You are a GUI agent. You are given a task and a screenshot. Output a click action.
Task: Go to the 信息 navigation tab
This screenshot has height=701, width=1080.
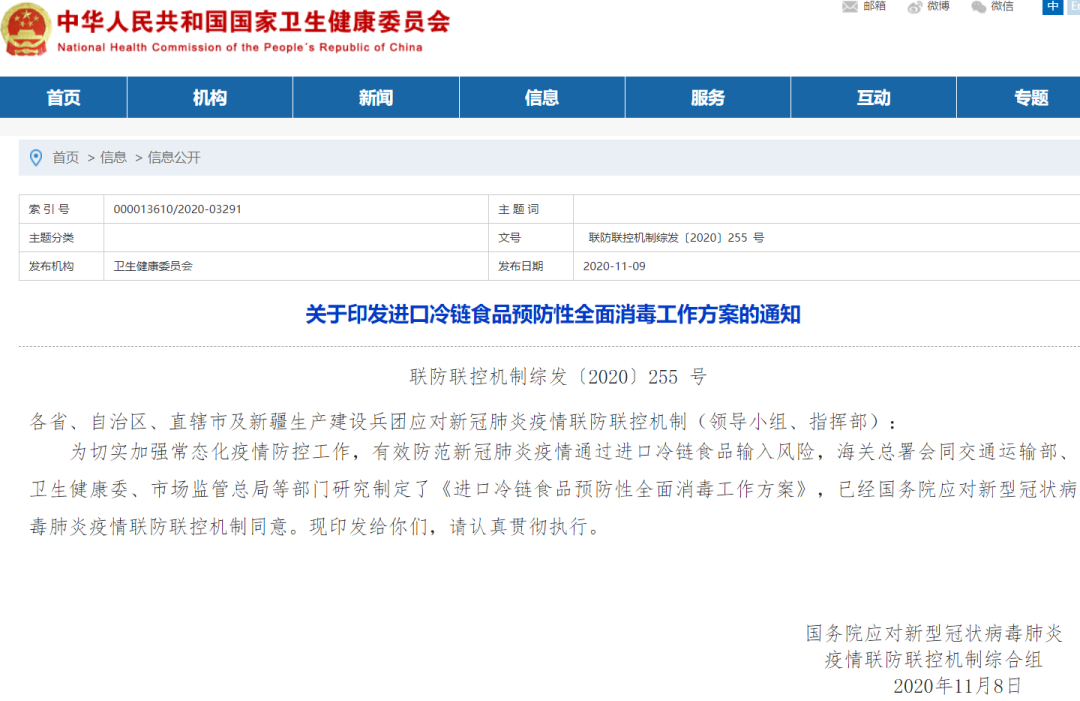[x=542, y=97]
